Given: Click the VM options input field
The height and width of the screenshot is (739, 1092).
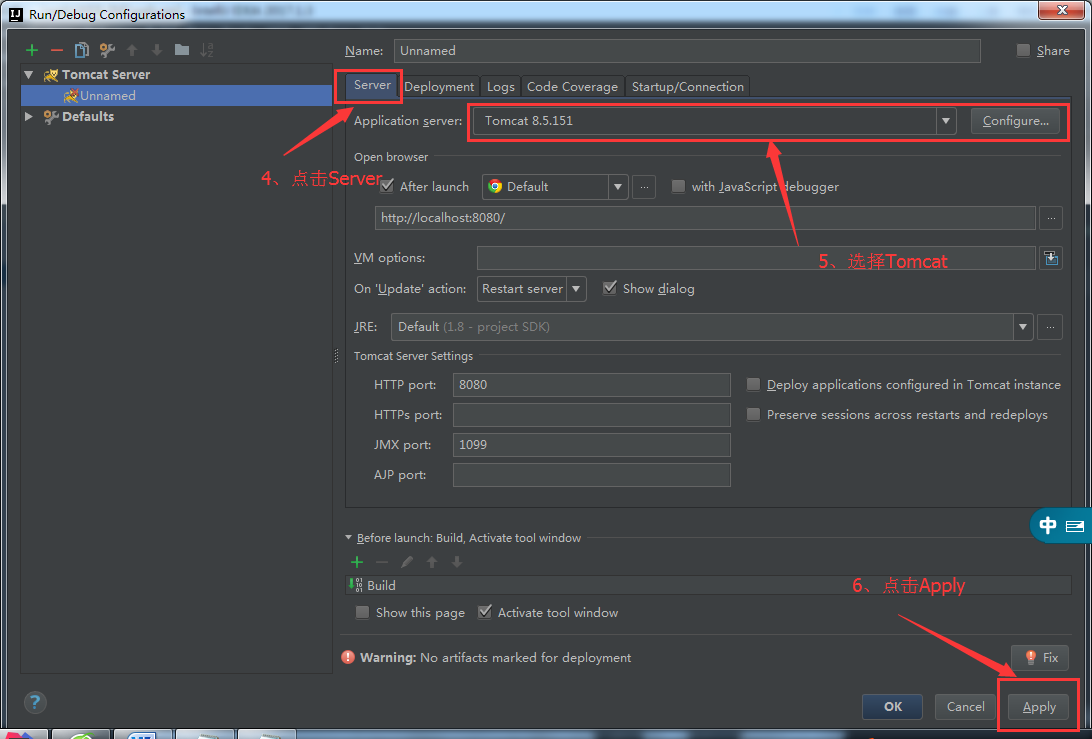Looking at the screenshot, I should [756, 258].
